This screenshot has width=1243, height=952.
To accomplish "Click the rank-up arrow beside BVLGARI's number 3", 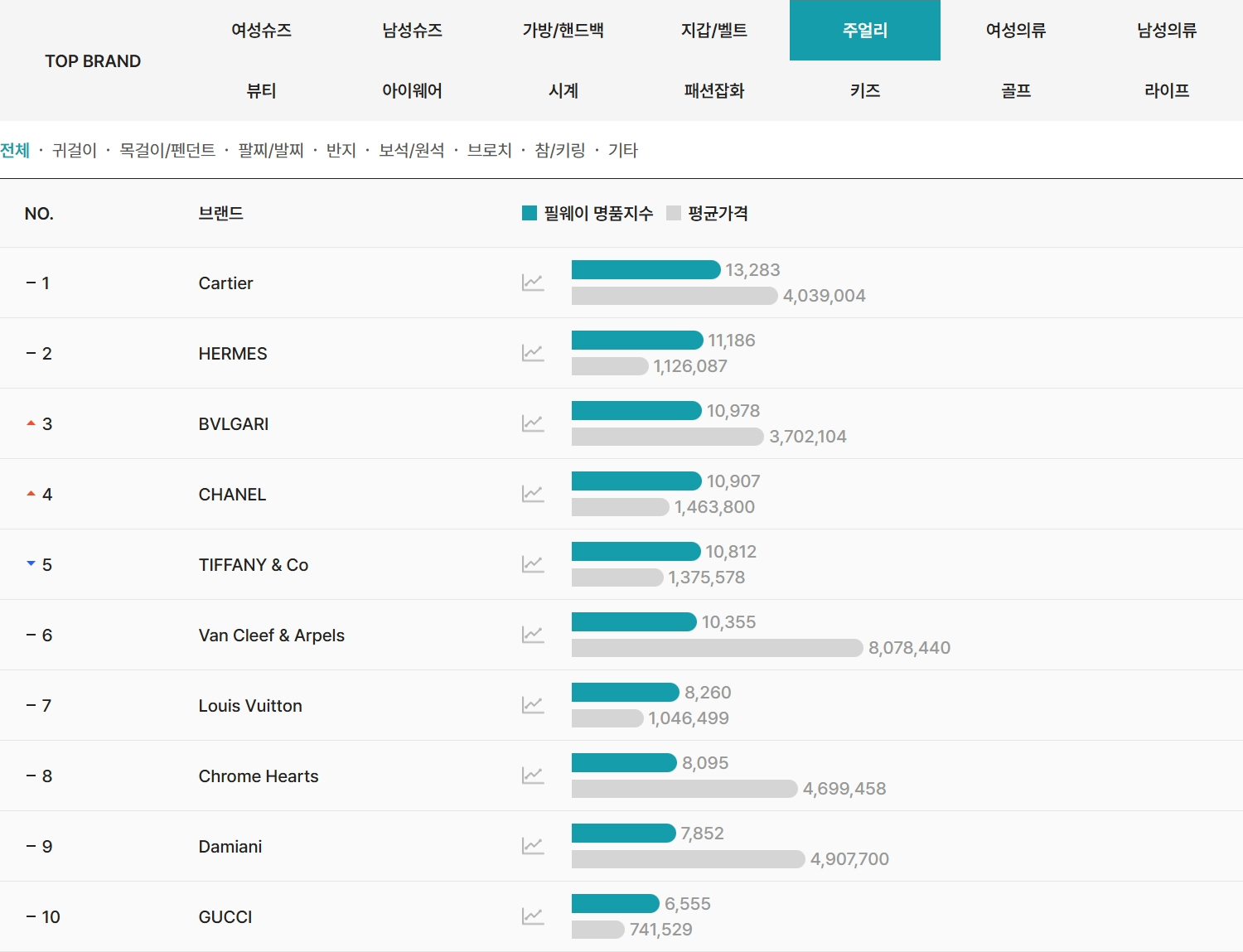I will 31,423.
